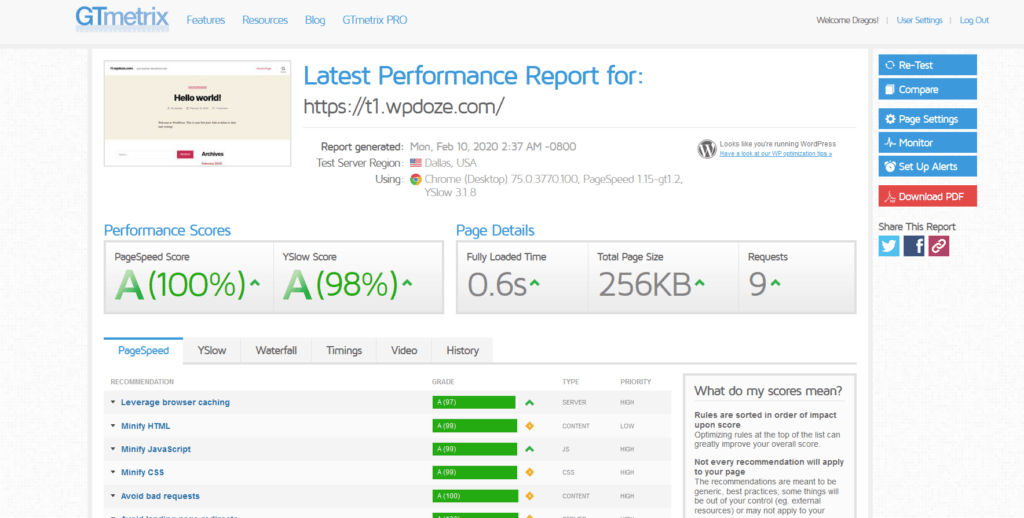Click the tested URL https://t1.wpdoze.com/
Screen dimensions: 1024x518
[x=404, y=106]
